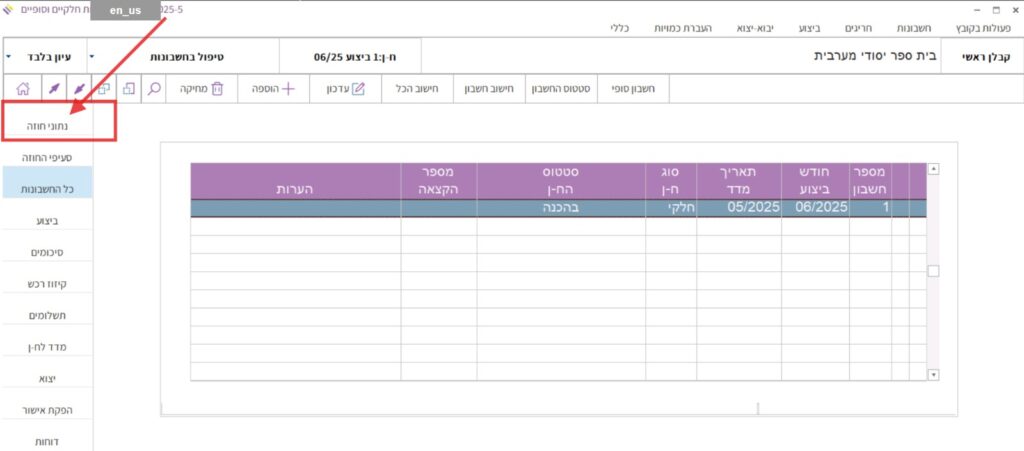This screenshot has width=1024, height=451.
Task: Click the purple pin icon beside Home
Action: click(x=53, y=89)
